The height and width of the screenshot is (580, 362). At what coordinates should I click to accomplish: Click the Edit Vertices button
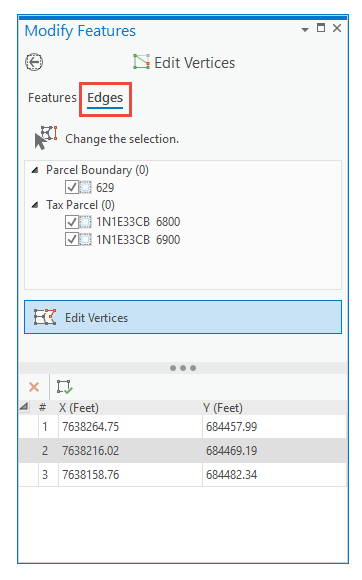[183, 317]
